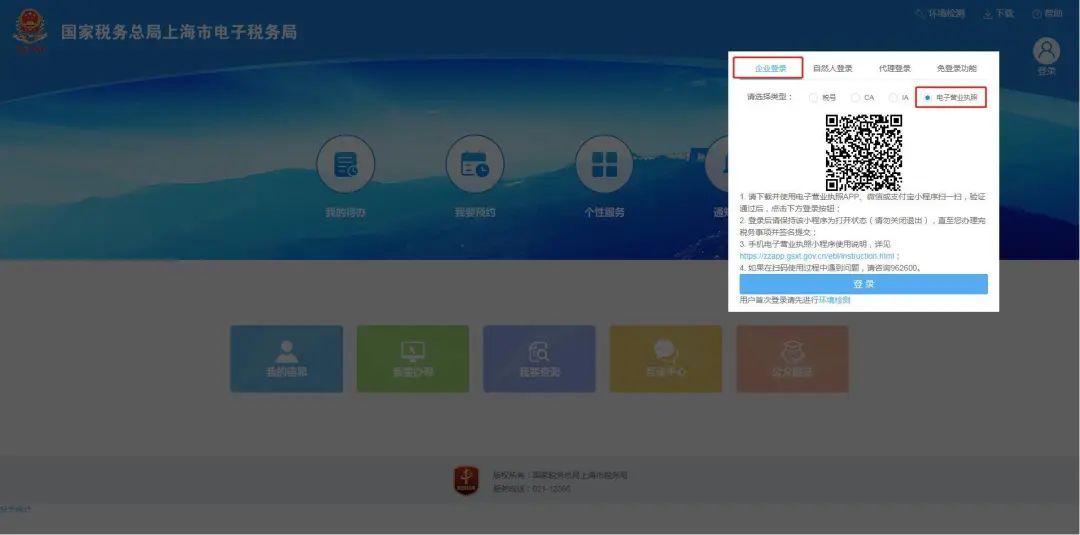Click footer service phone 021-12366 text
The height and width of the screenshot is (535, 1080).
(x=531, y=489)
